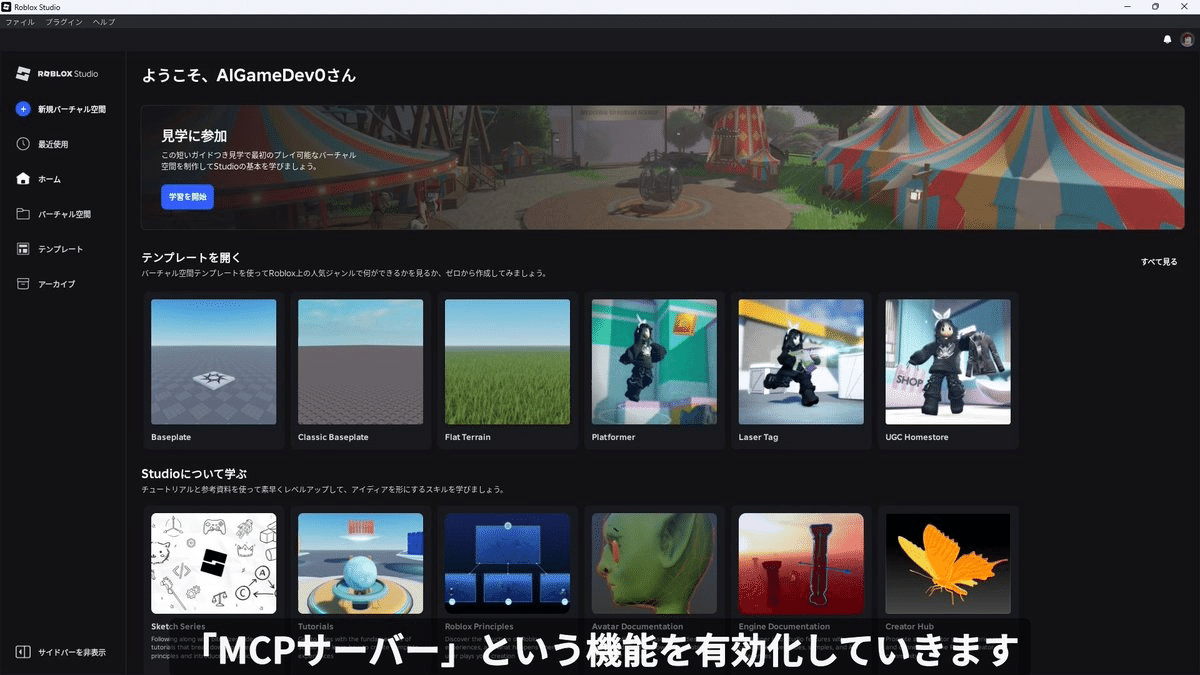
Task: Open the UGC Homestore template thumbnail
Action: pyautogui.click(x=949, y=362)
